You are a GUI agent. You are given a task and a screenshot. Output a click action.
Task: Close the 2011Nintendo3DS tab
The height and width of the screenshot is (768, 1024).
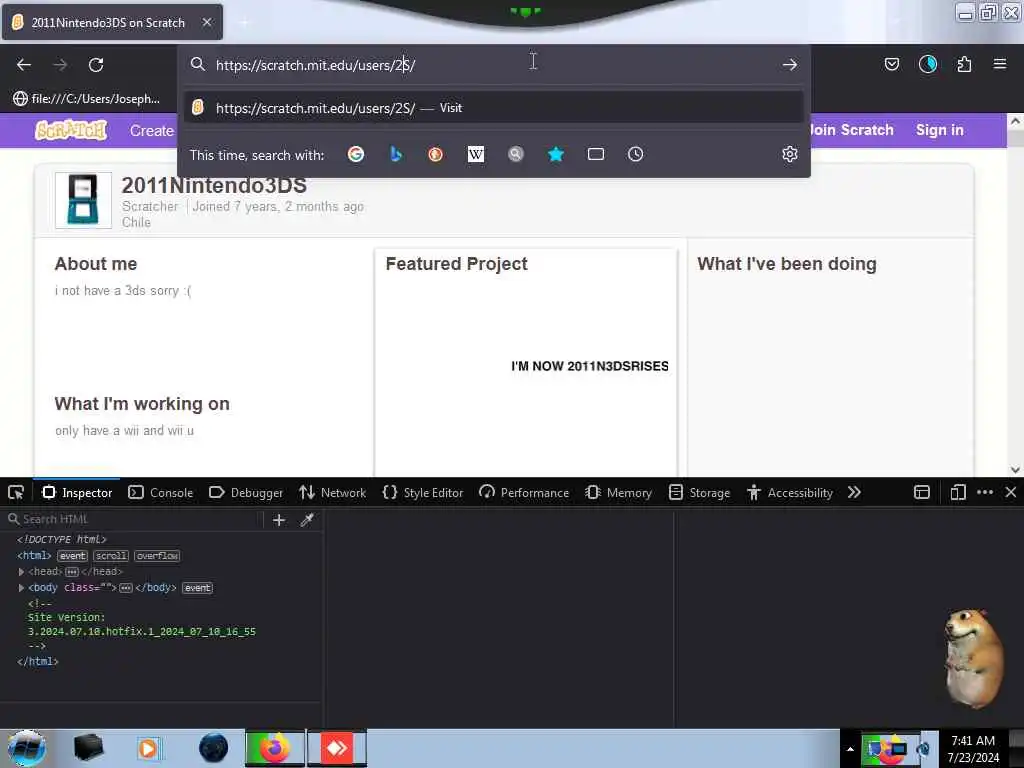[207, 22]
